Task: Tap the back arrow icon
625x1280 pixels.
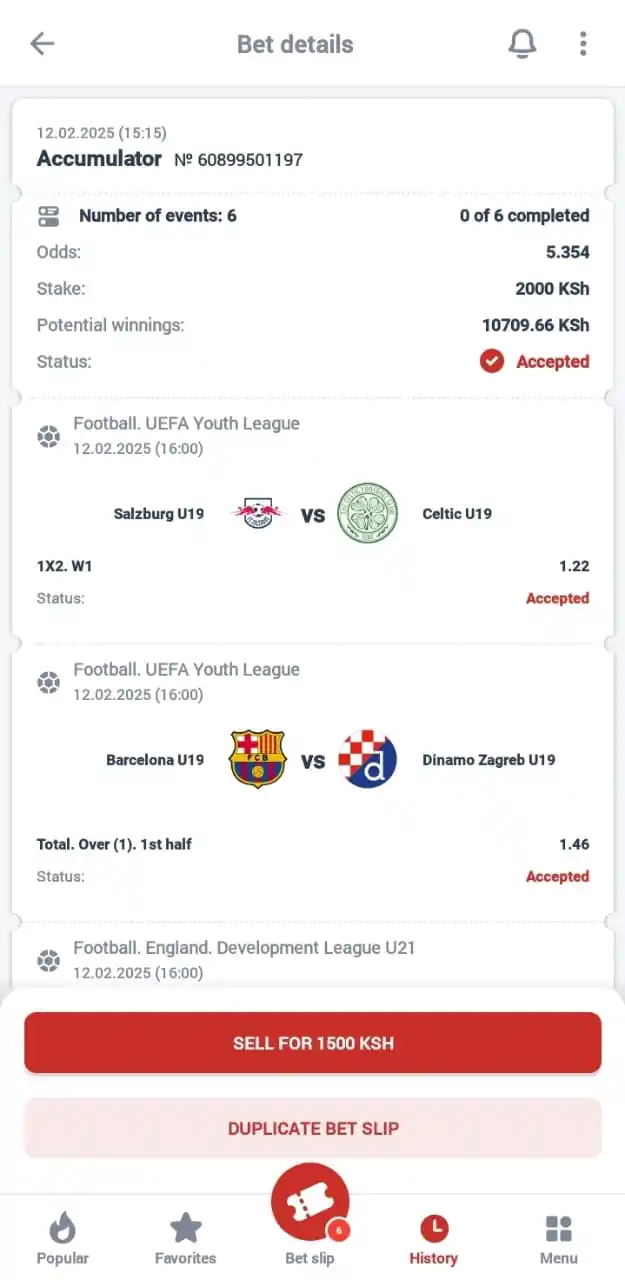Action: (42, 43)
